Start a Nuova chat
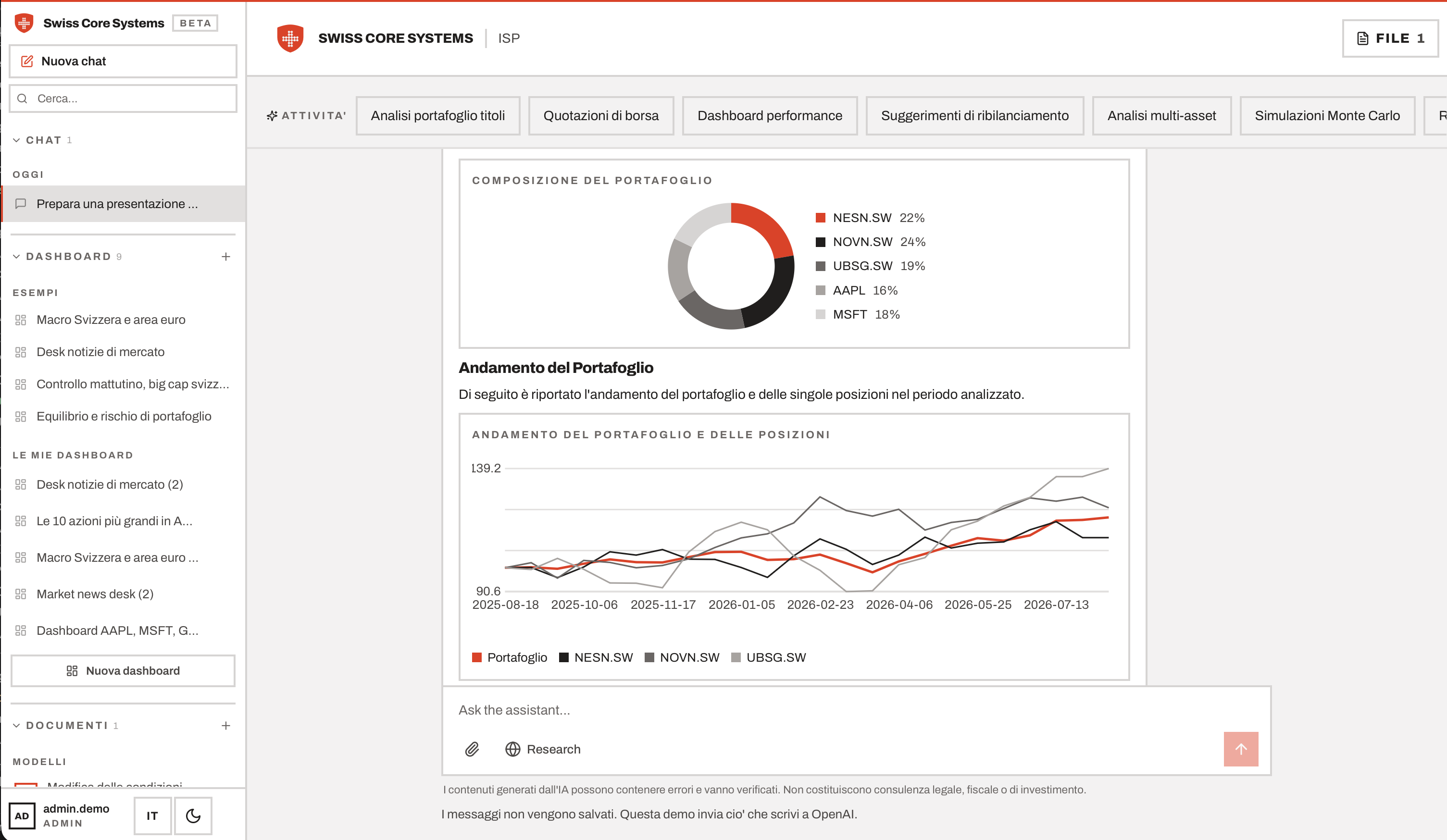 pos(123,61)
